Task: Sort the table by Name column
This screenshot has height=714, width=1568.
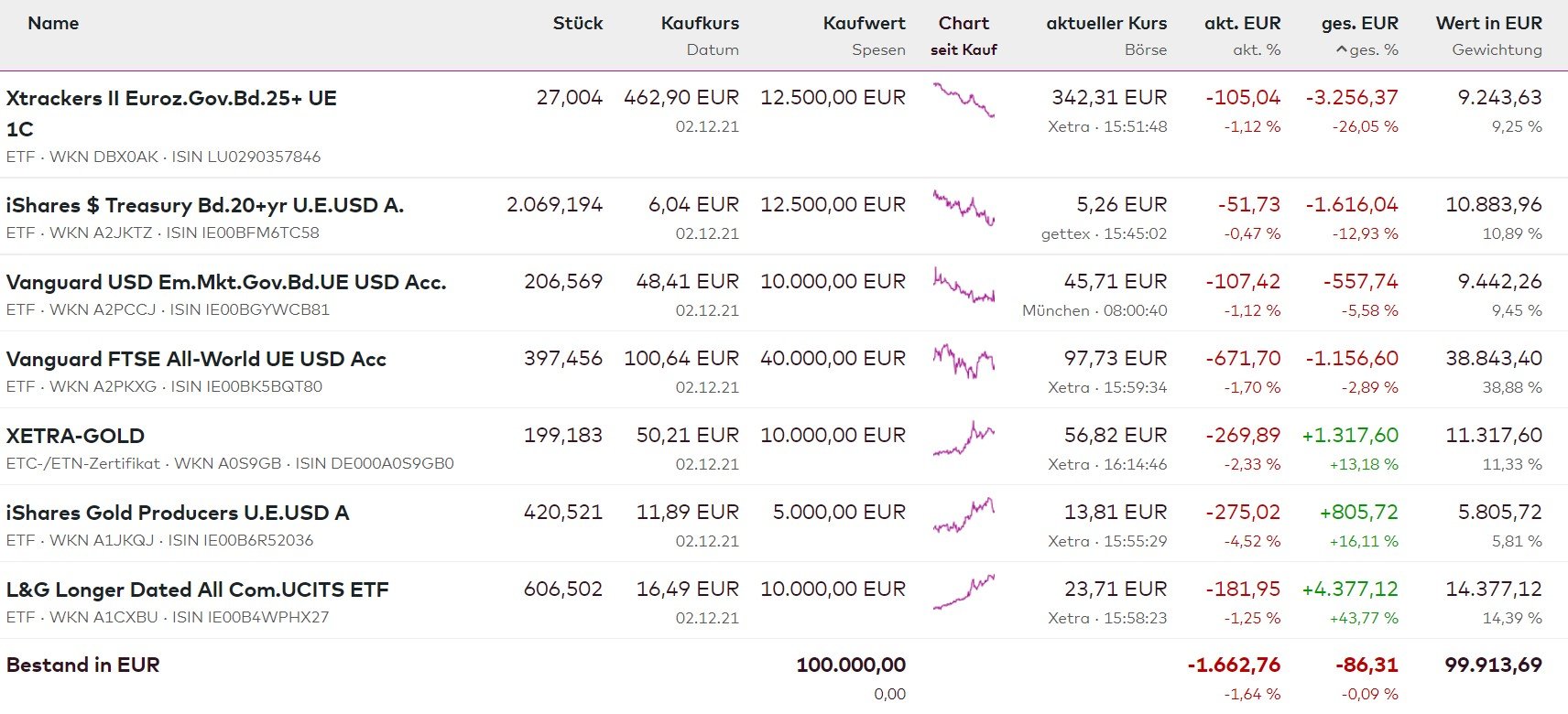Action: (x=53, y=23)
